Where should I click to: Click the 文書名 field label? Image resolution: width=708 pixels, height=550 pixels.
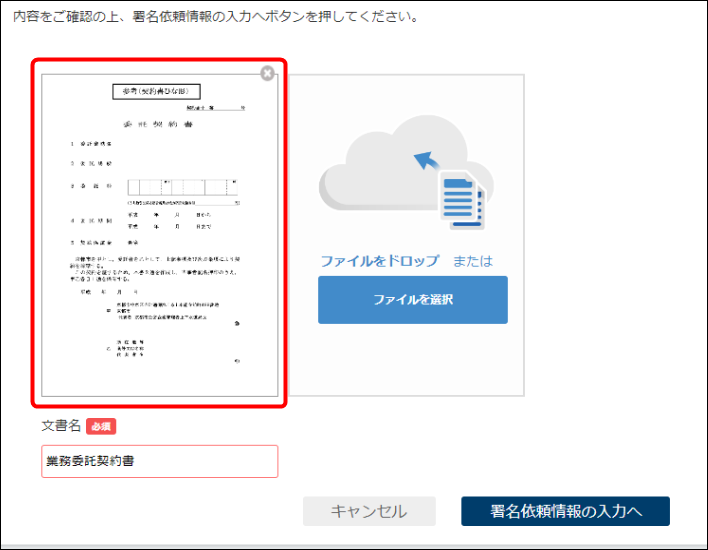tap(60, 426)
